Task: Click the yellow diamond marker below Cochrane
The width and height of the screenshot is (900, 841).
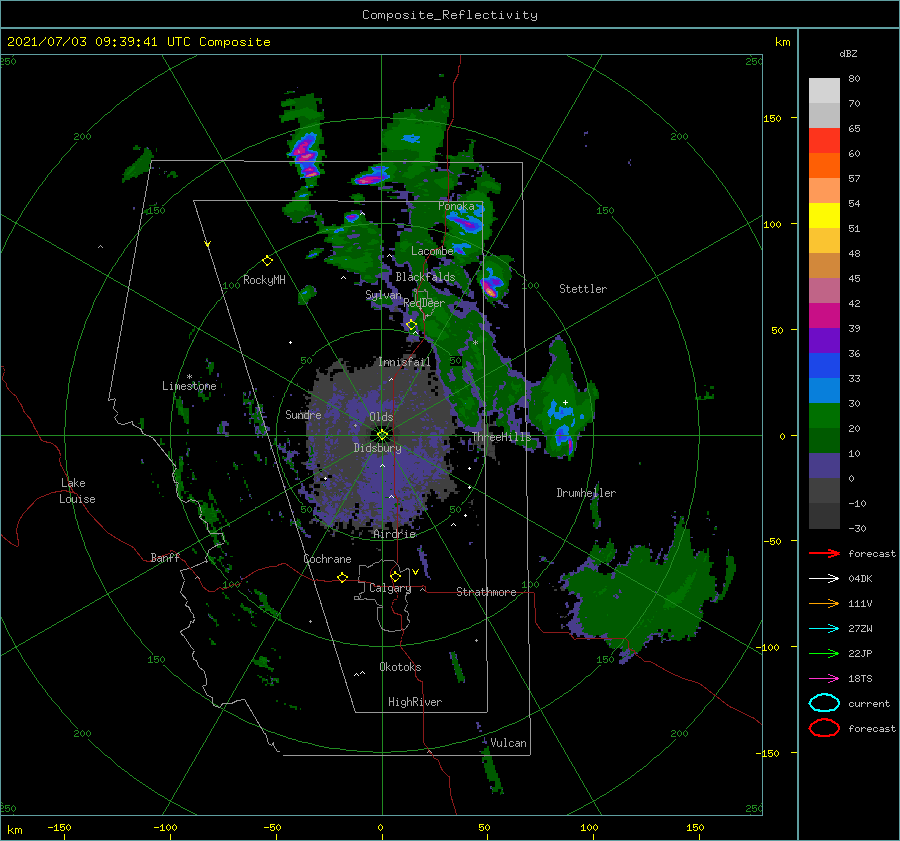Action: pos(342,577)
